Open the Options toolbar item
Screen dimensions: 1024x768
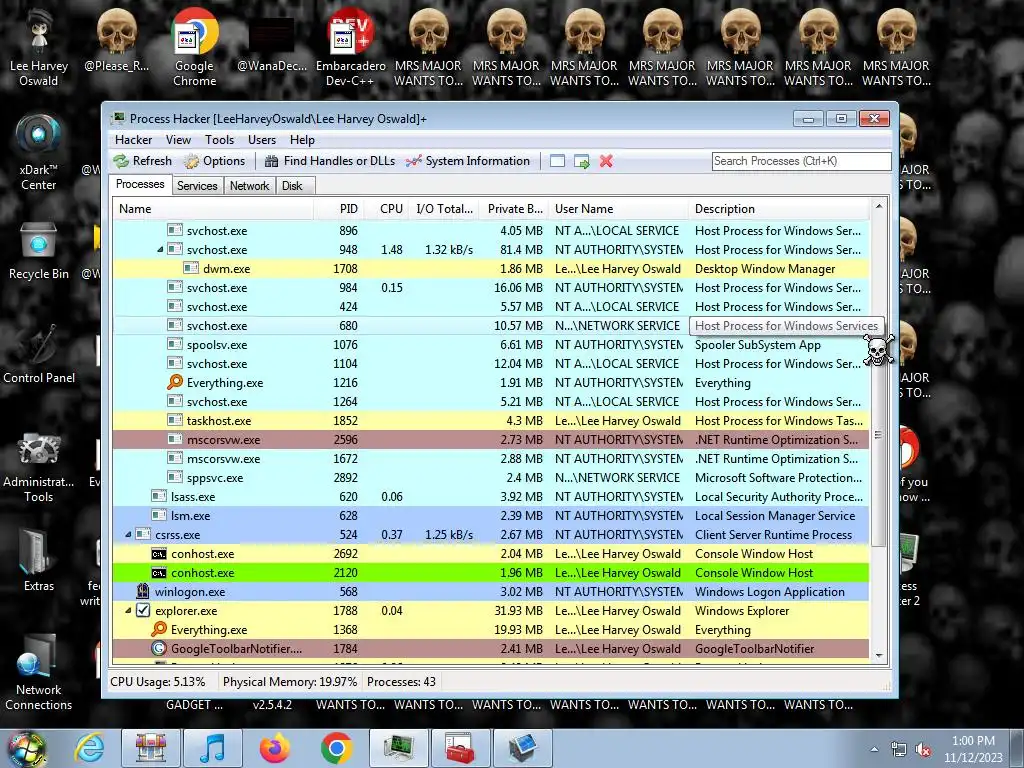coord(214,161)
